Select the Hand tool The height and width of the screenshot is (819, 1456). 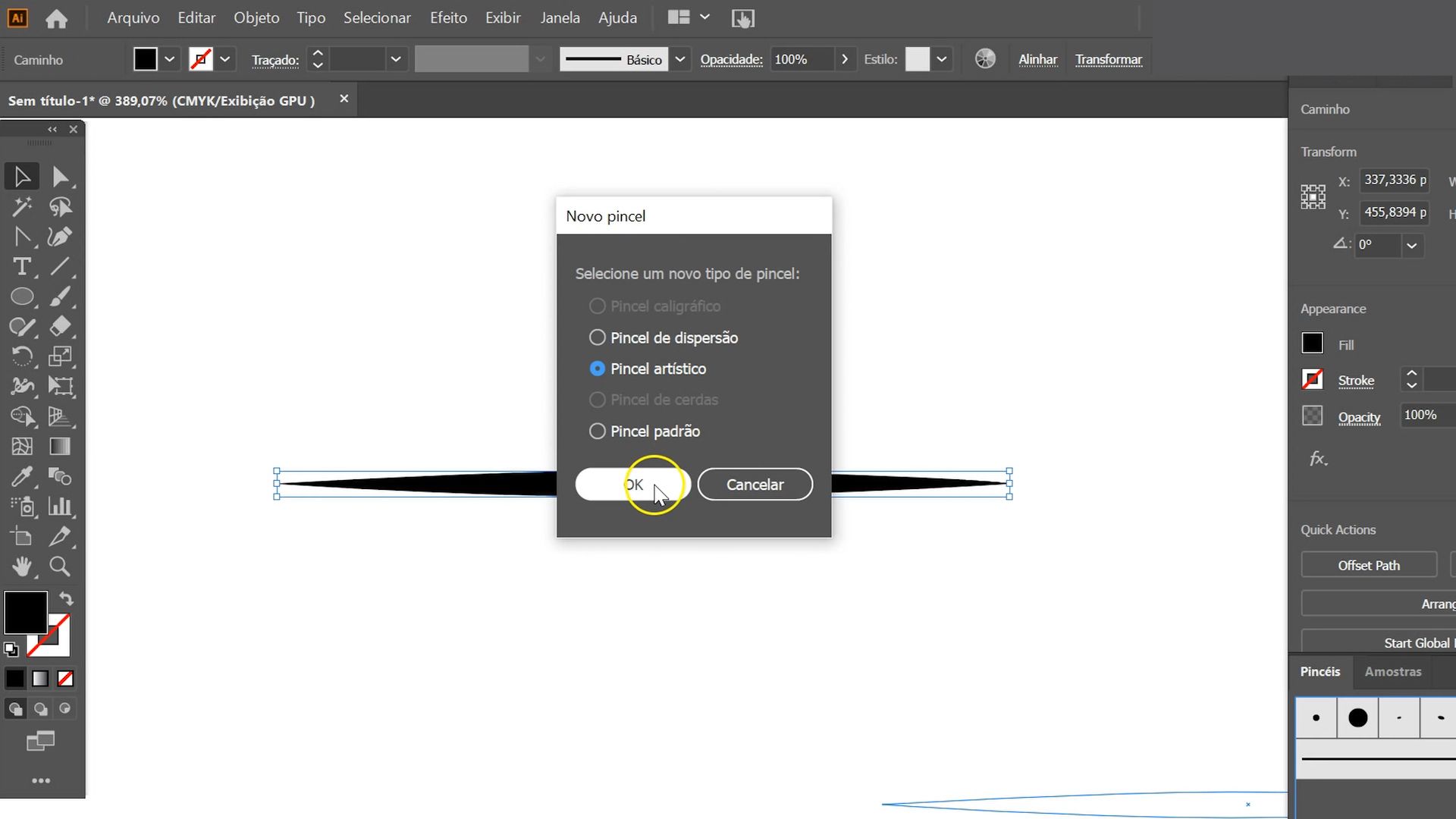22,566
